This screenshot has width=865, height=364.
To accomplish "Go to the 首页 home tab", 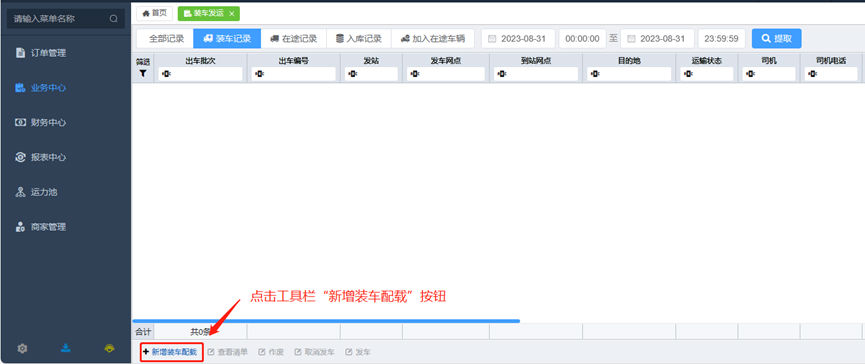I will pos(154,13).
